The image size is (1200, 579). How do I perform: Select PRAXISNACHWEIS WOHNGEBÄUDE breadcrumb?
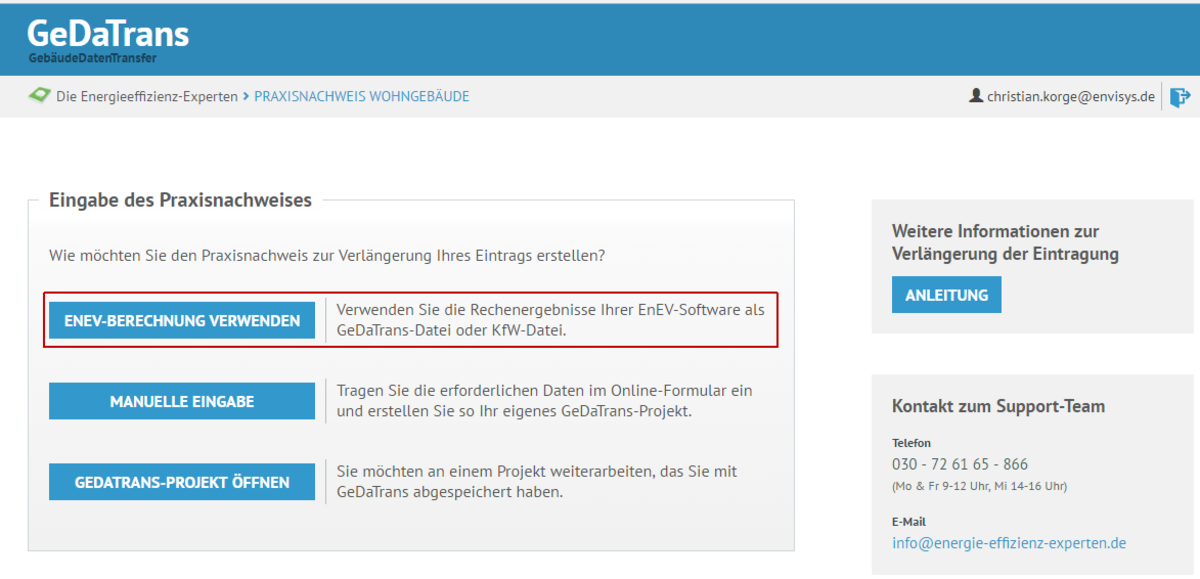[x=362, y=97]
